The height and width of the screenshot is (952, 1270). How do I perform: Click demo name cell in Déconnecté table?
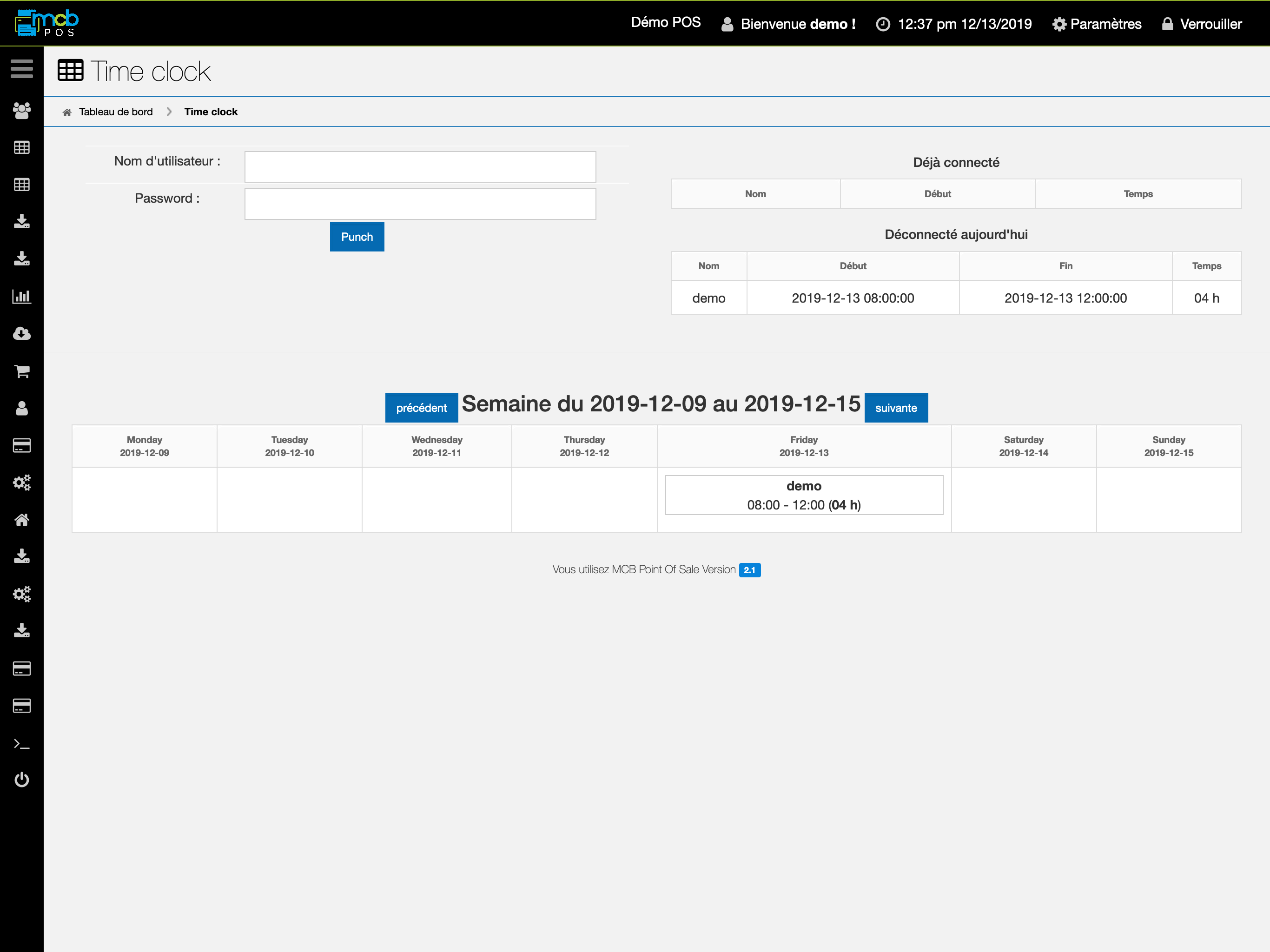point(709,298)
